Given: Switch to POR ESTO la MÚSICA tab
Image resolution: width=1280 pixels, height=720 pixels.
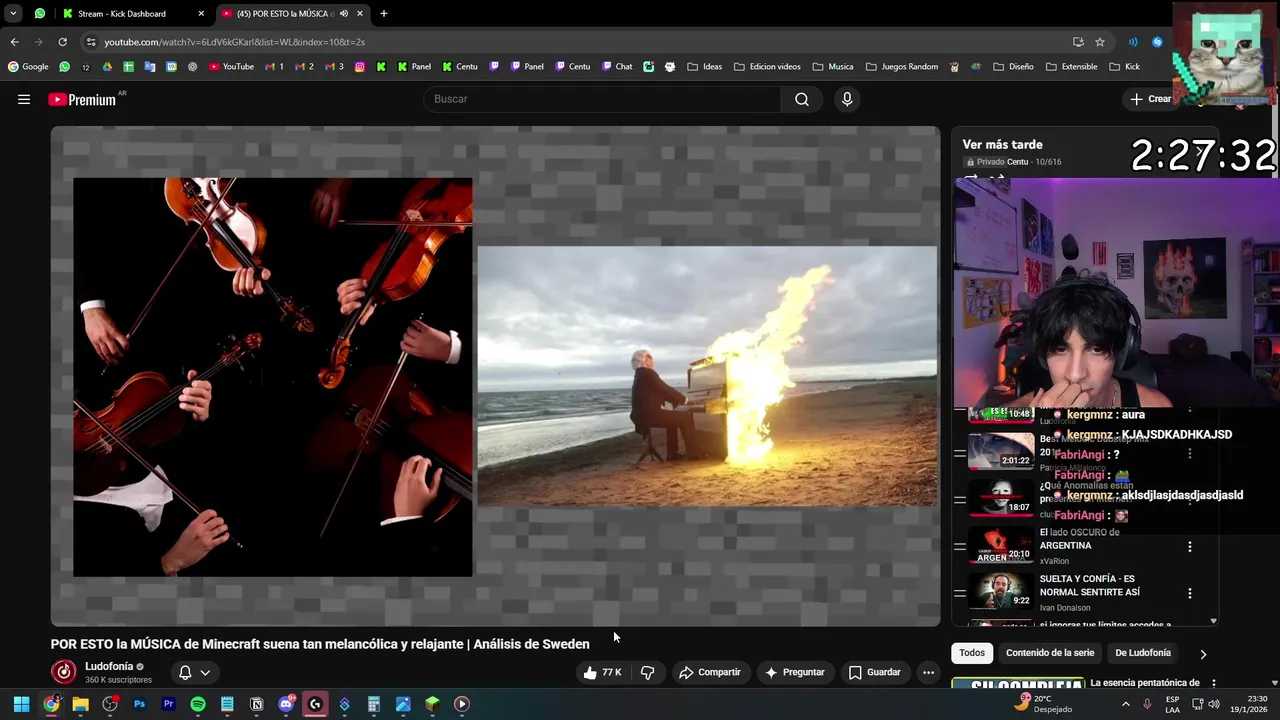Looking at the screenshot, I should click(x=283, y=14).
